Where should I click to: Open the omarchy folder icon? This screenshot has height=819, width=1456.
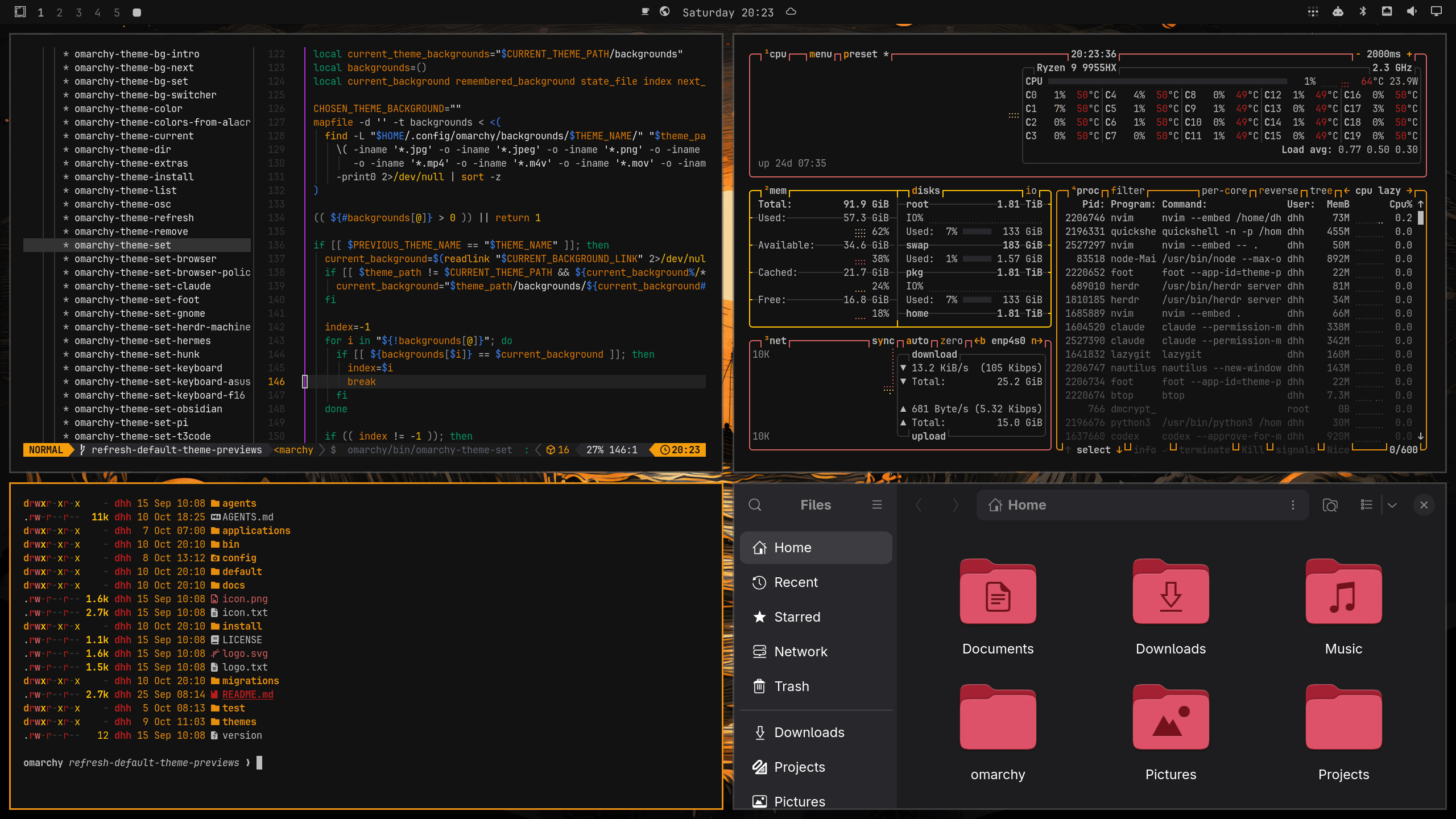pos(998,717)
